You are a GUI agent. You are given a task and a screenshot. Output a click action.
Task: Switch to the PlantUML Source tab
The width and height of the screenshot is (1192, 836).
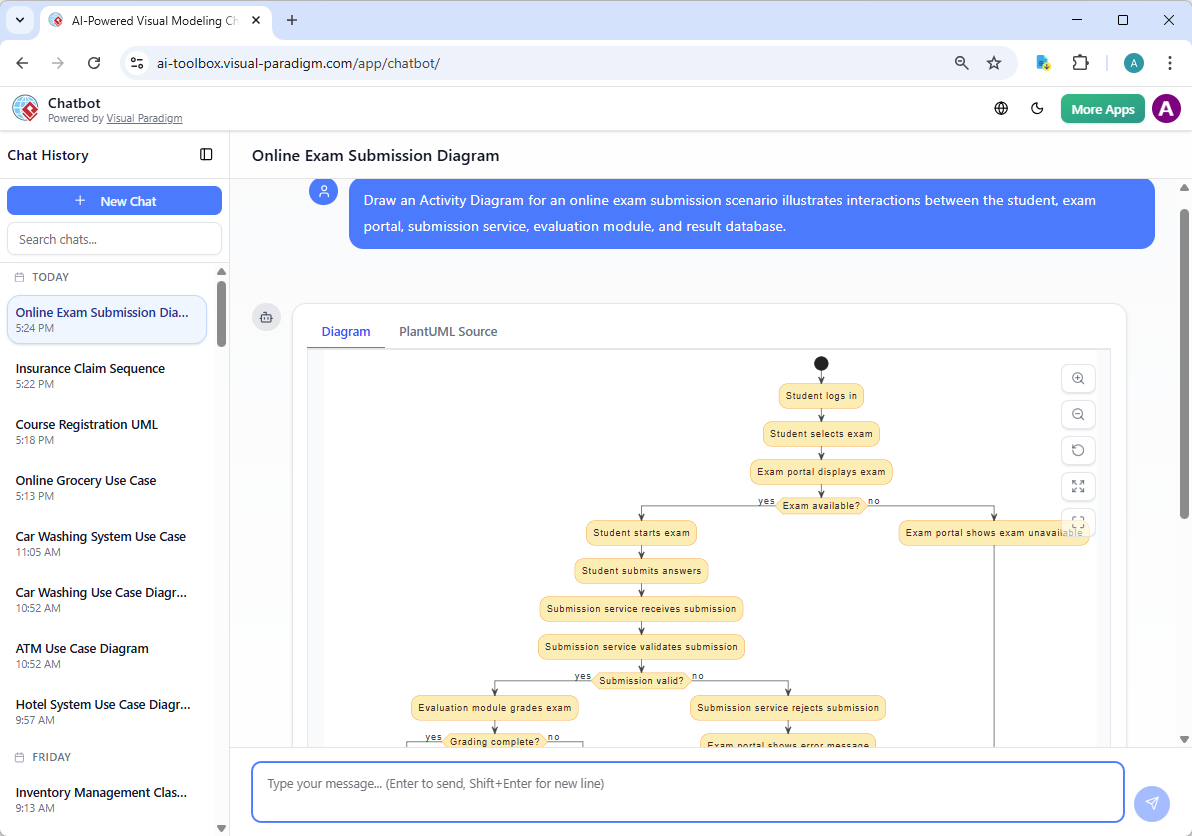click(x=448, y=331)
